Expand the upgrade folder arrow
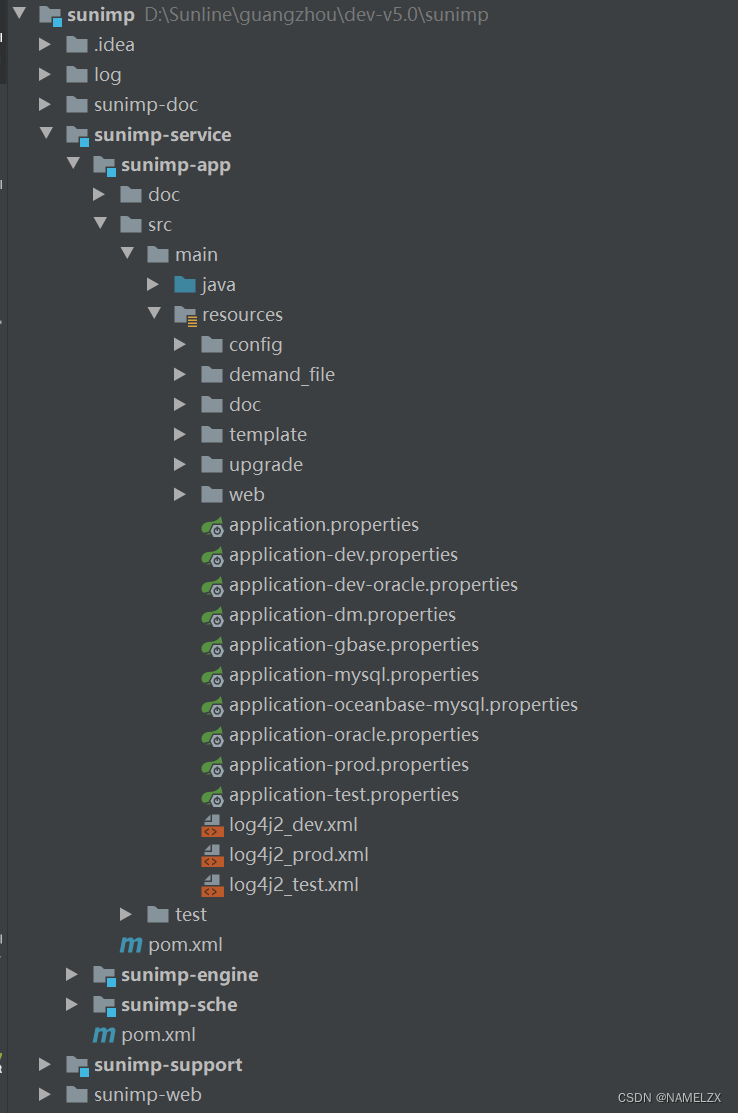Viewport: 738px width, 1113px height. click(x=180, y=464)
